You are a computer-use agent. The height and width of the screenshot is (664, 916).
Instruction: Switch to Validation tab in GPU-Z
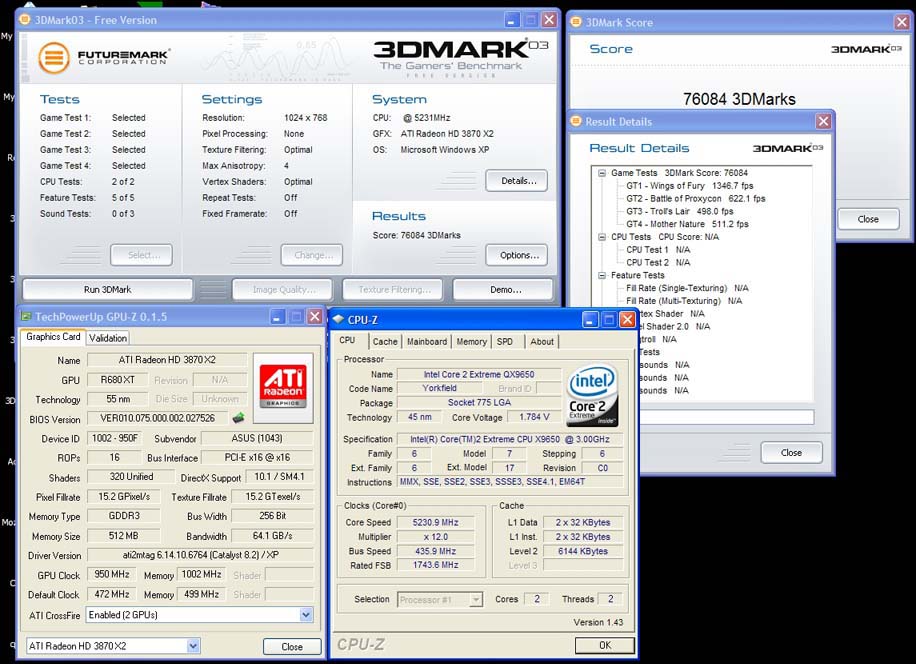[108, 338]
